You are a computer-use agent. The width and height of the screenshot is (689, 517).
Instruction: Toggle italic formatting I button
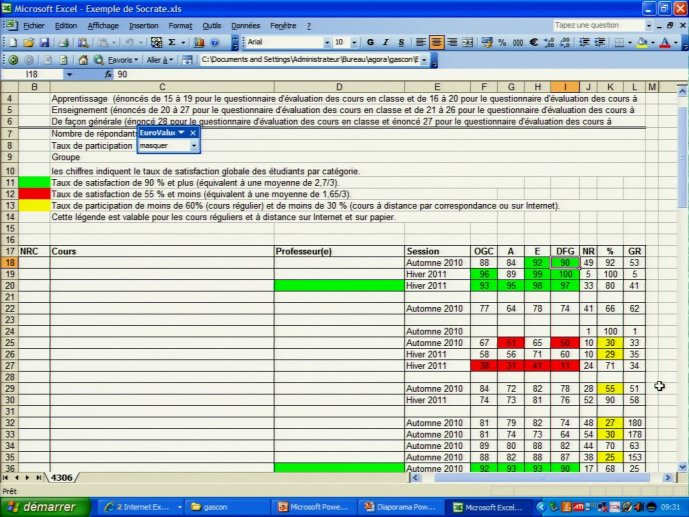385,43
